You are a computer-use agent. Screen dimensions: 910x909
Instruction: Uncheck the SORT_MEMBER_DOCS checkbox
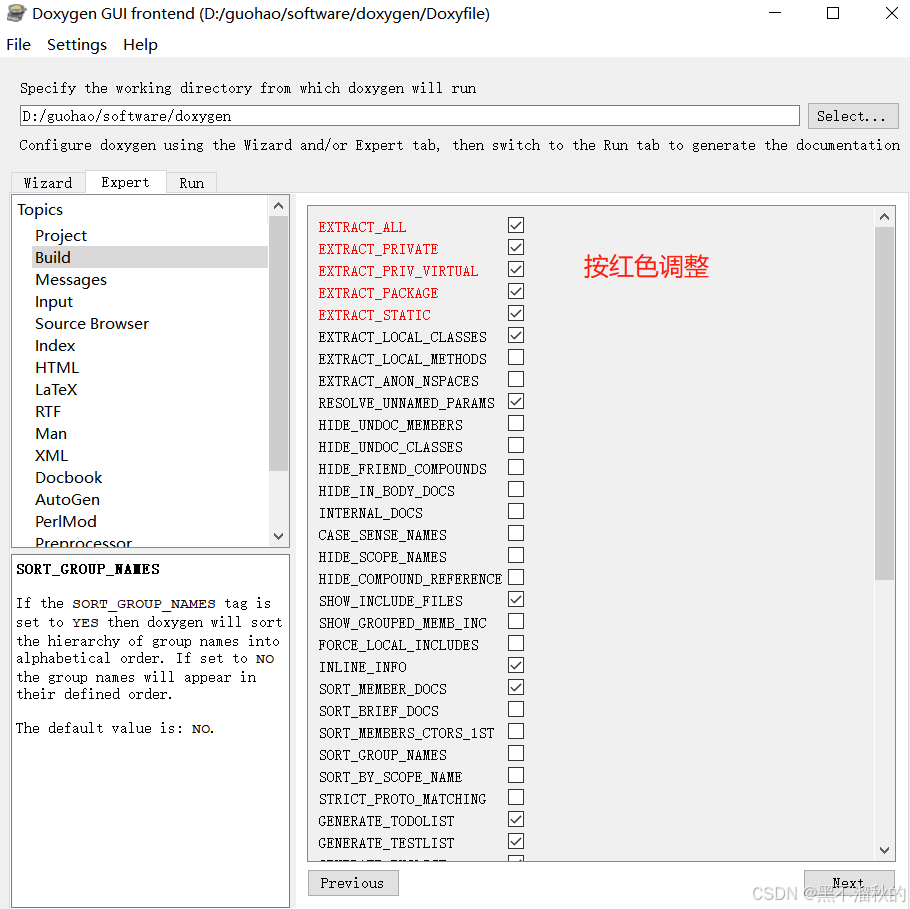click(516, 687)
